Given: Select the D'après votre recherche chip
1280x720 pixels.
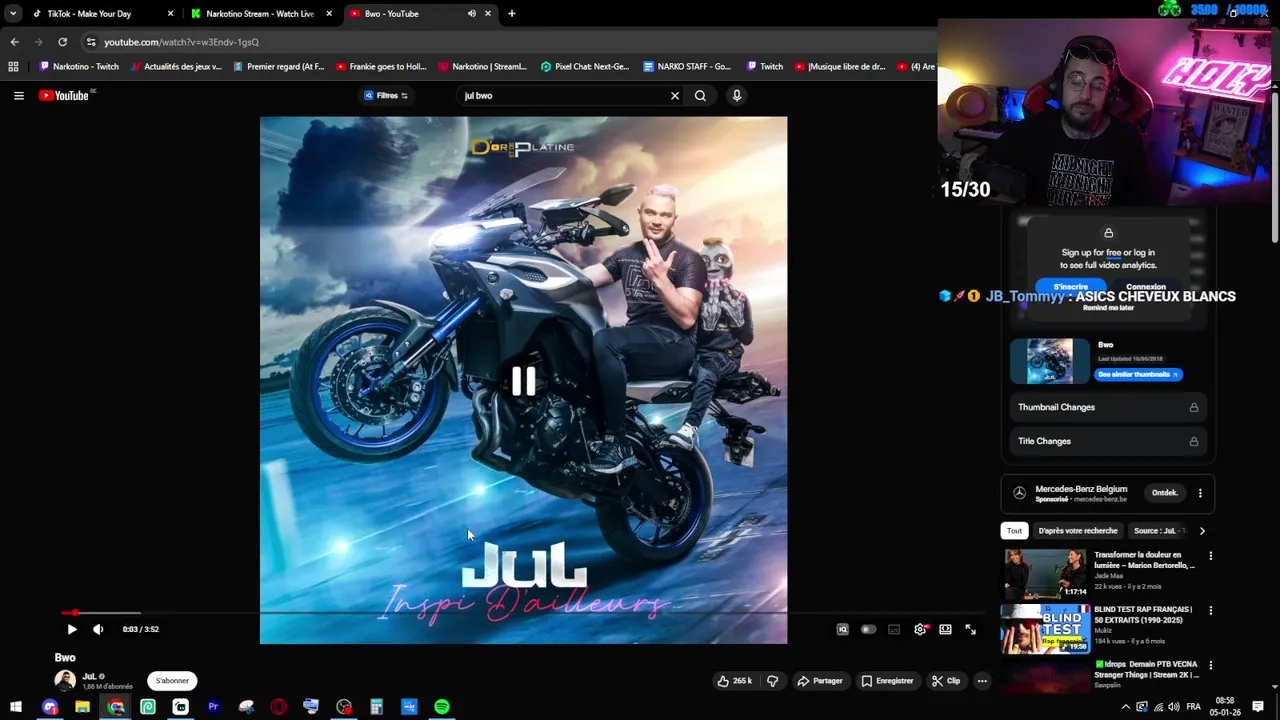Looking at the screenshot, I should coord(1078,531).
